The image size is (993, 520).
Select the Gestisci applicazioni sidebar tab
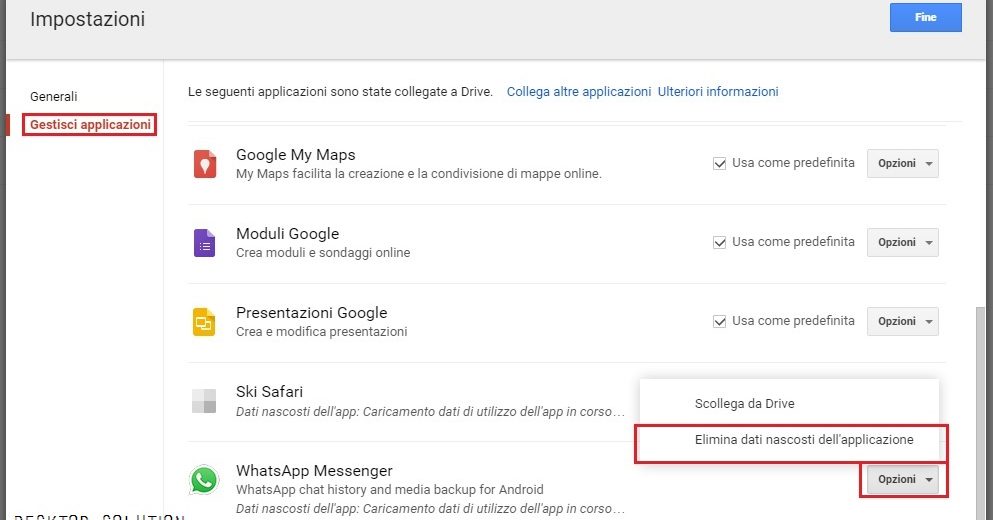click(90, 125)
